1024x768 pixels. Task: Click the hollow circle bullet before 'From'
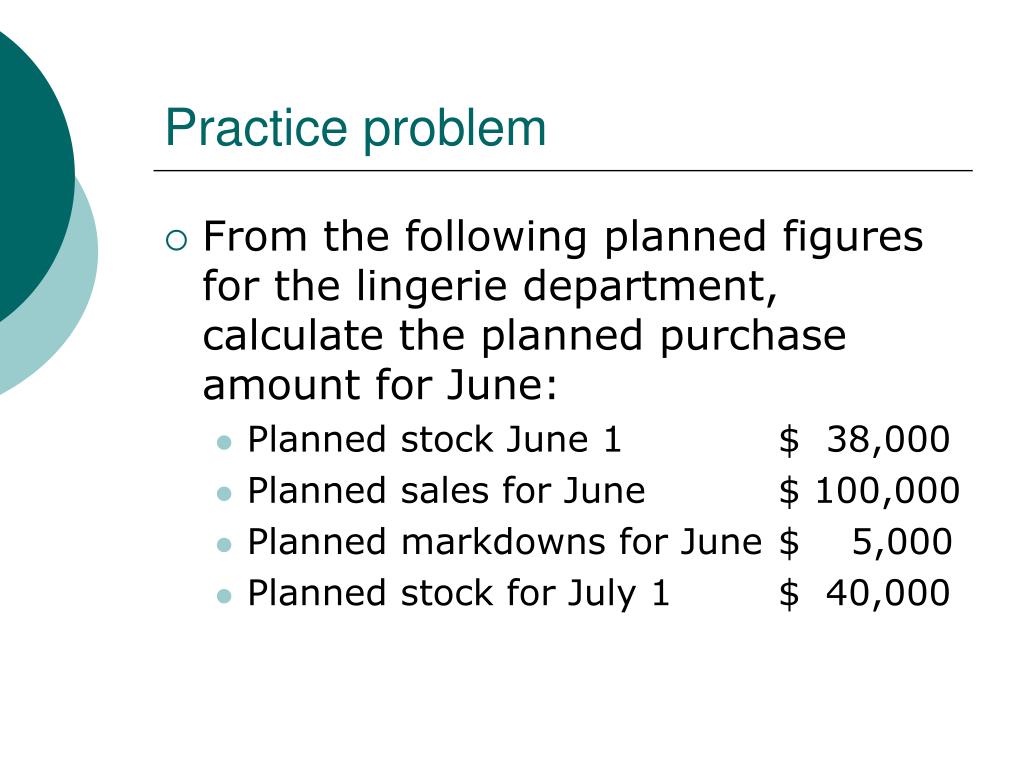tap(176, 240)
